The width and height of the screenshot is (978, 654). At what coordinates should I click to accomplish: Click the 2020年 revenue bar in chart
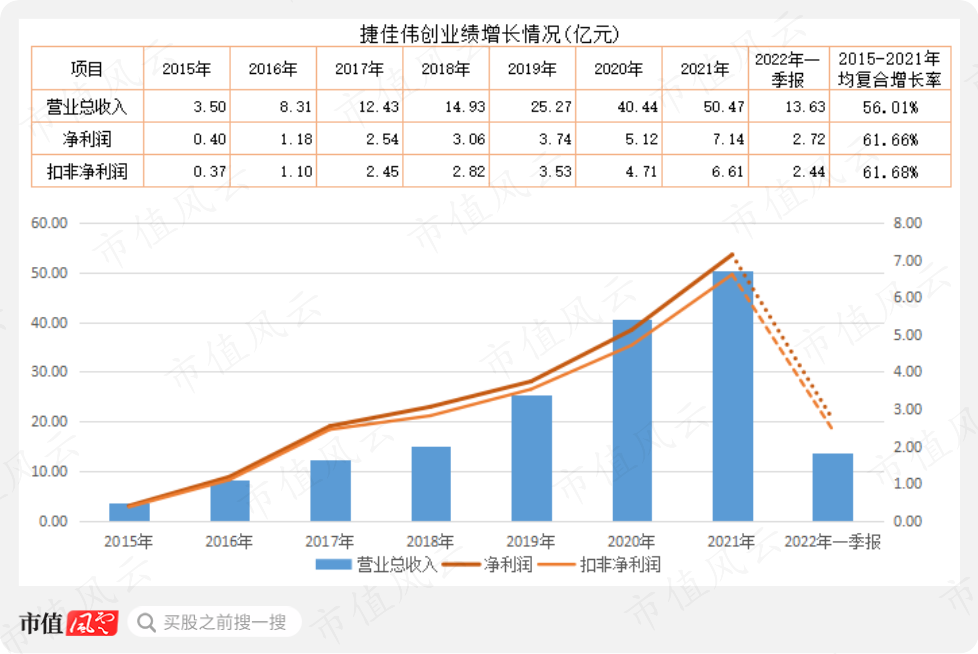[x=632, y=420]
